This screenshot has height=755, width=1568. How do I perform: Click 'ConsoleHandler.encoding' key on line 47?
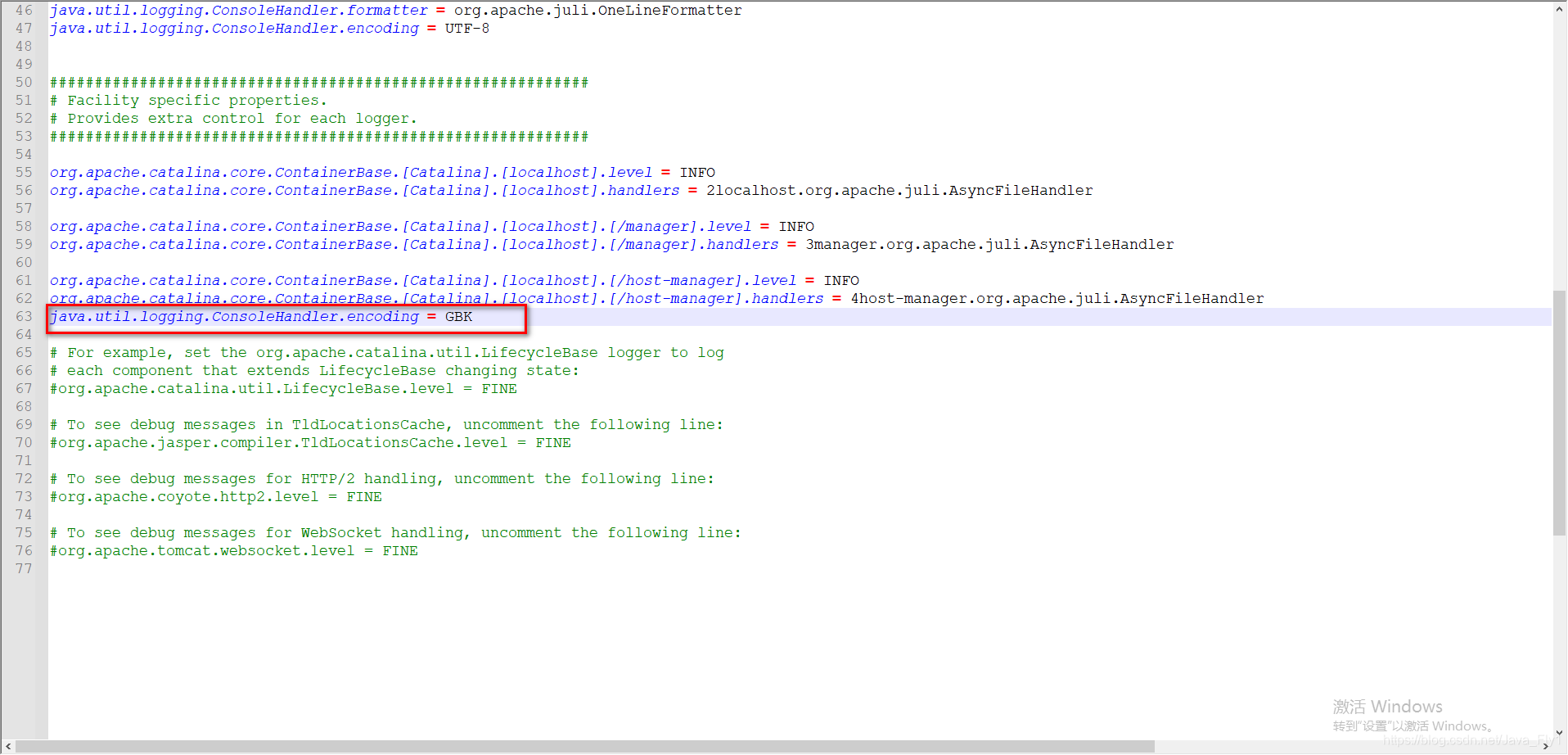[x=315, y=29]
